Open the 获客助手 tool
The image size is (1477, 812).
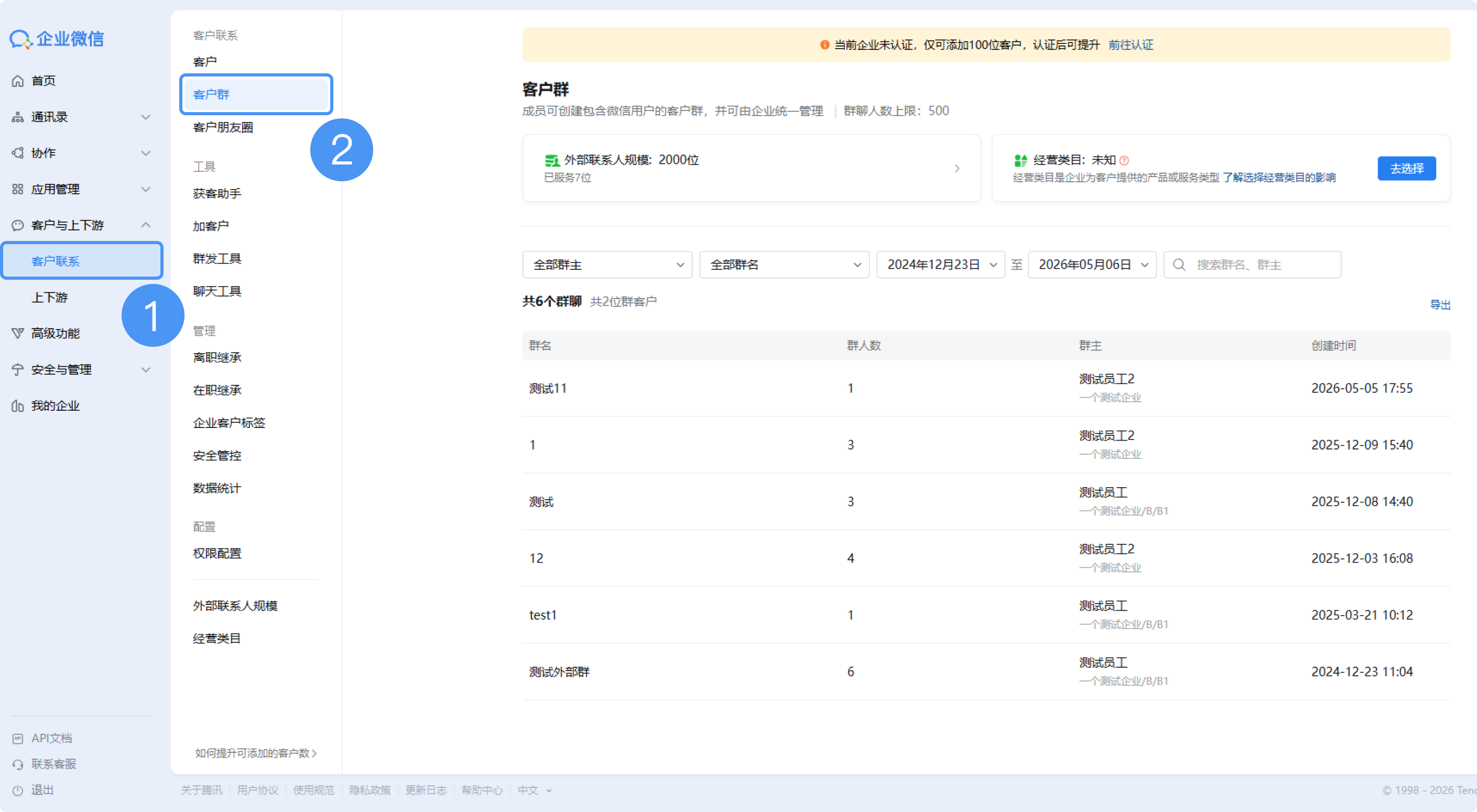pos(217,194)
